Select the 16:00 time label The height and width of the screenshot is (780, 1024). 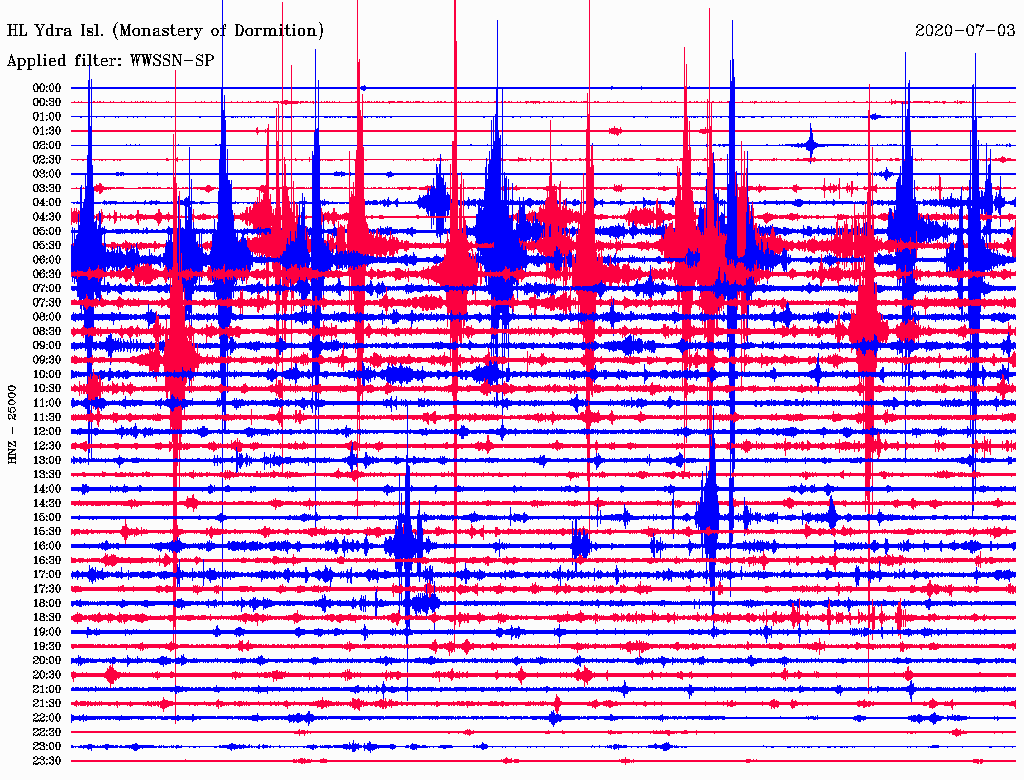pos(47,546)
